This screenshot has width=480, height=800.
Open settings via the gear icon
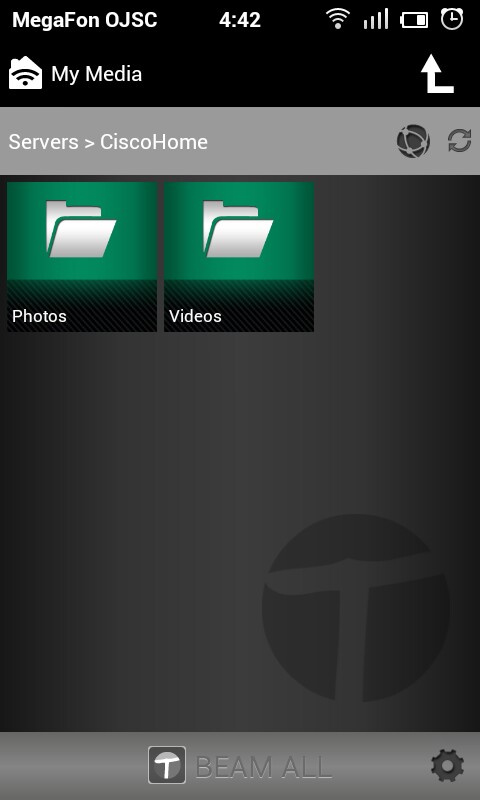click(x=447, y=765)
